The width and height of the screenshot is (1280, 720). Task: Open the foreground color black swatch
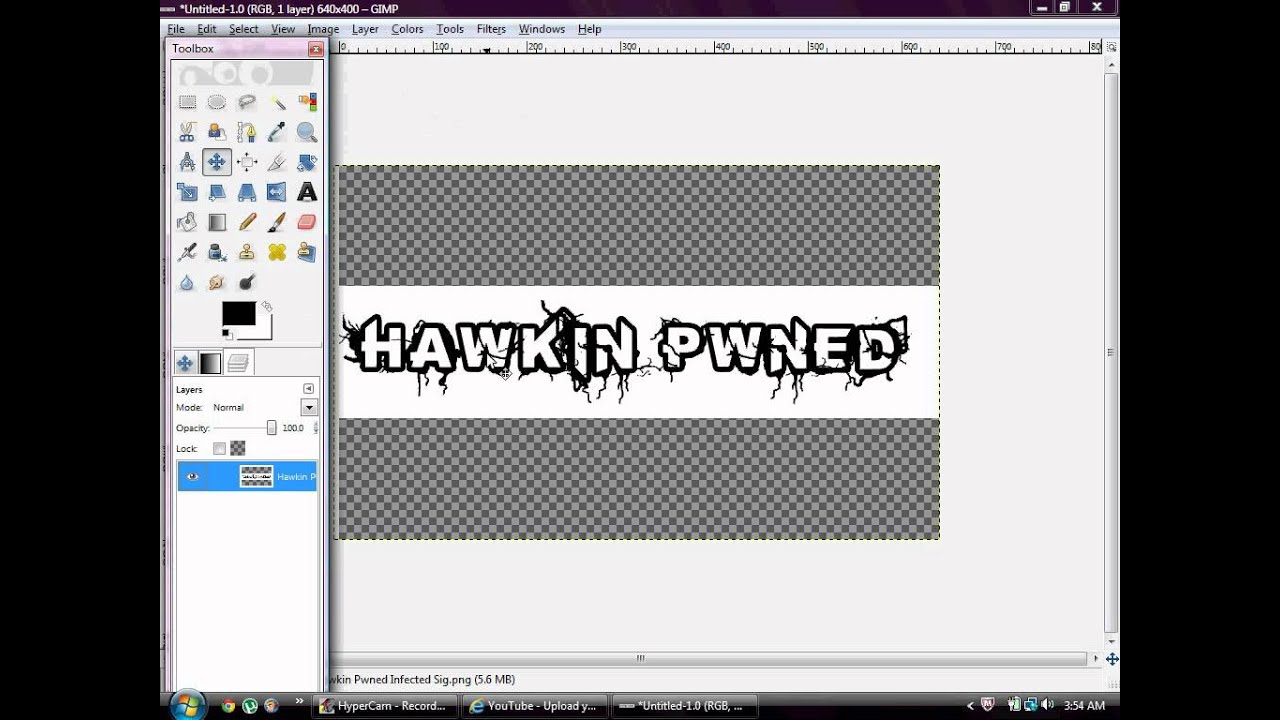(238, 314)
